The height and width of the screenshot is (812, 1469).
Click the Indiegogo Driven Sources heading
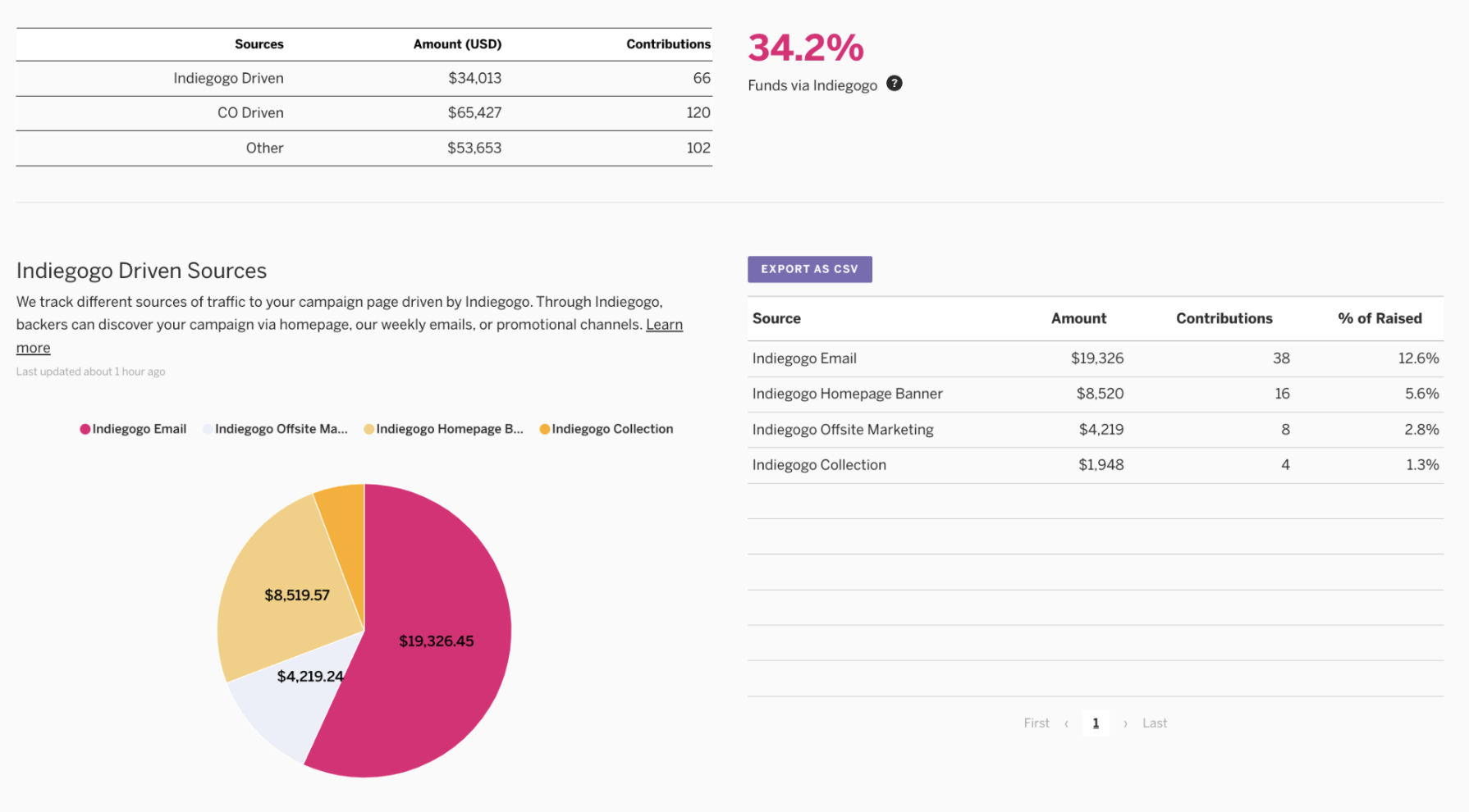141,271
